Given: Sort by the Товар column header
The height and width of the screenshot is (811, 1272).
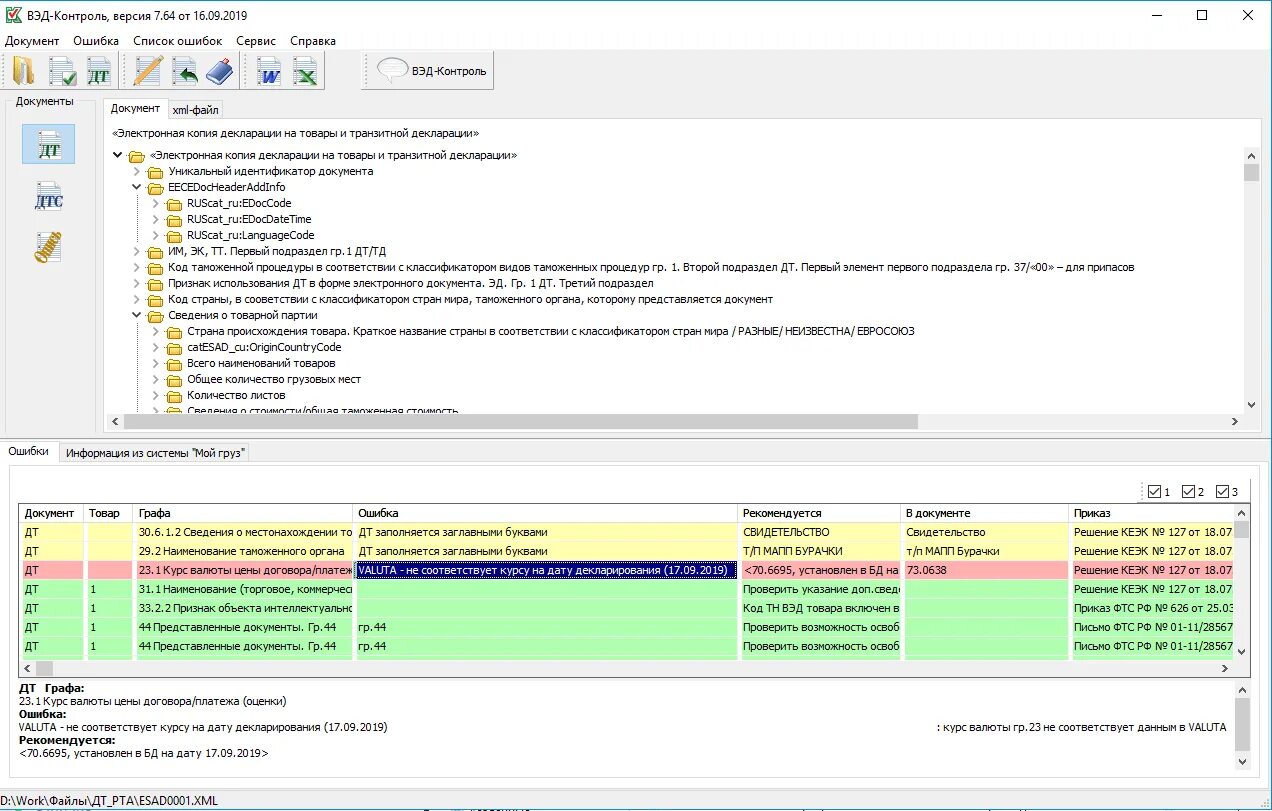Looking at the screenshot, I should tap(109, 513).
